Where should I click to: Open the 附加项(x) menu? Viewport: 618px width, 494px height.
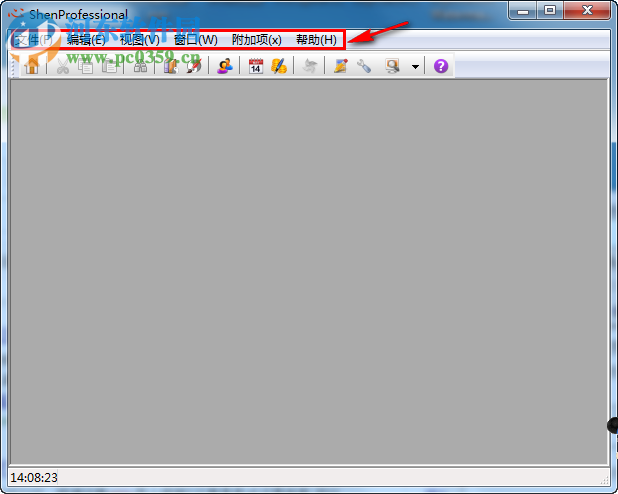pyautogui.click(x=257, y=40)
